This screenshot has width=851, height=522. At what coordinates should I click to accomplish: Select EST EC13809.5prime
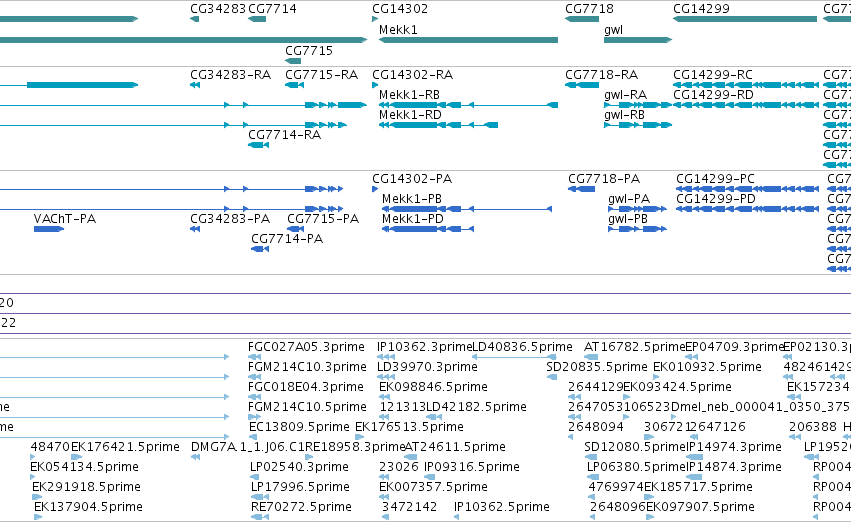(299, 428)
